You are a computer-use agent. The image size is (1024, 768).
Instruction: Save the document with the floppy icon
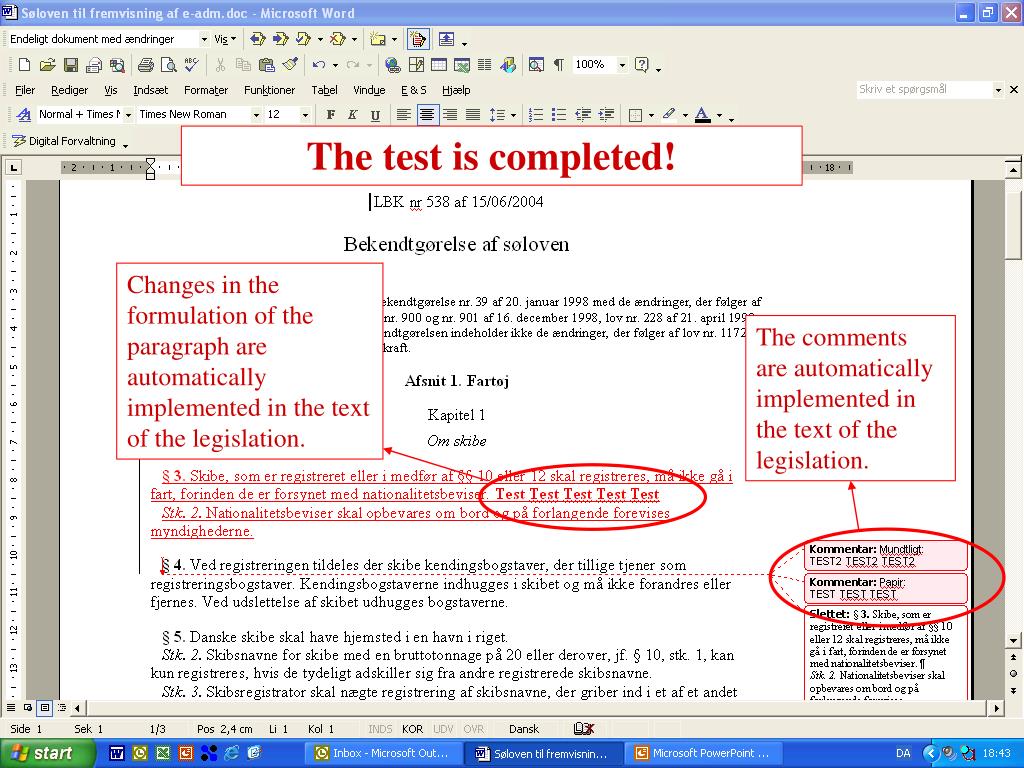[71, 65]
